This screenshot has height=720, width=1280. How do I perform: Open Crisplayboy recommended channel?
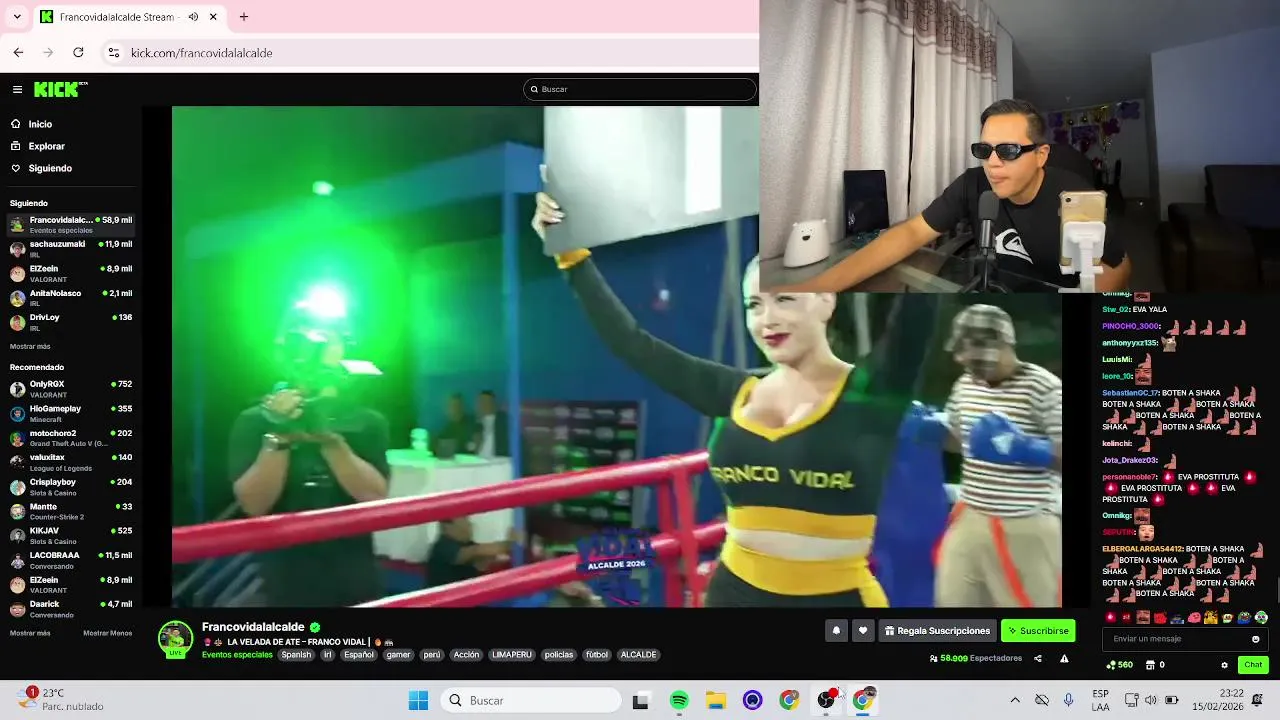pos(71,487)
